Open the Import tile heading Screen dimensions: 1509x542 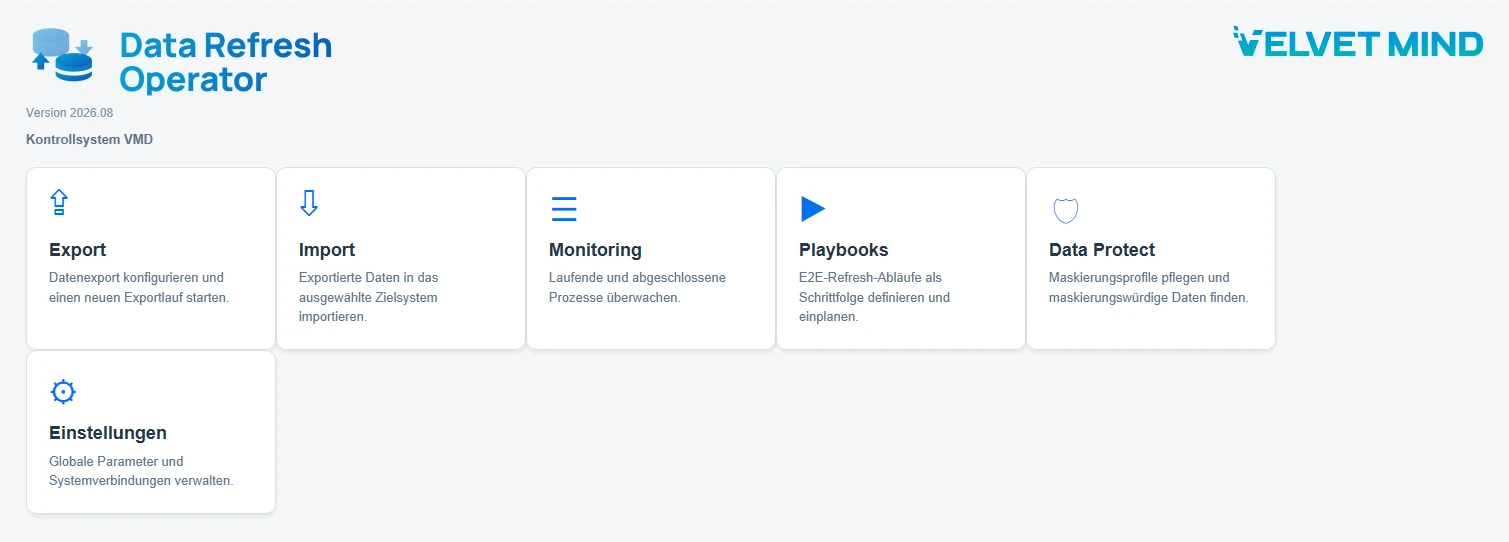point(327,250)
